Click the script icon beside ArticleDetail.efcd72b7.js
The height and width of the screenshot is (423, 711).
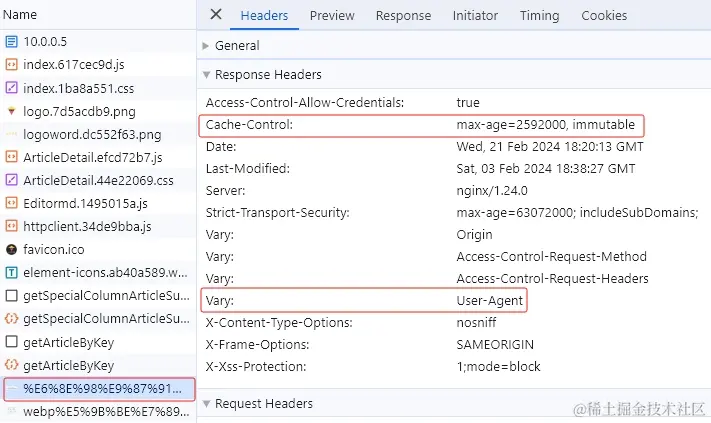[12, 157]
